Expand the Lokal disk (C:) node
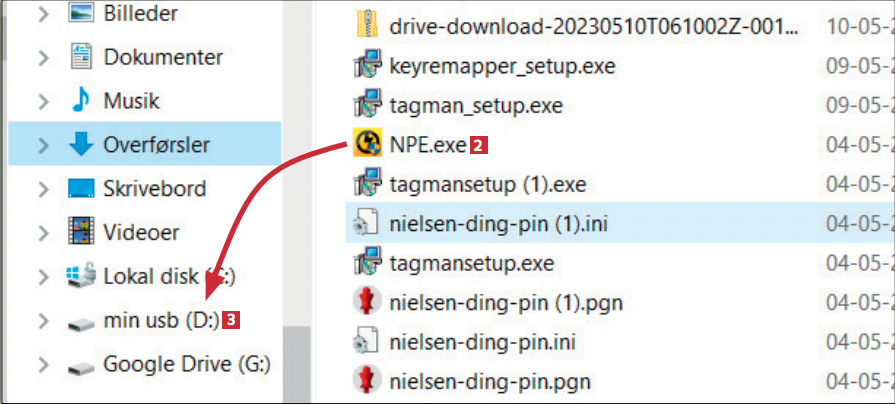This screenshot has width=895, height=404. point(42,276)
